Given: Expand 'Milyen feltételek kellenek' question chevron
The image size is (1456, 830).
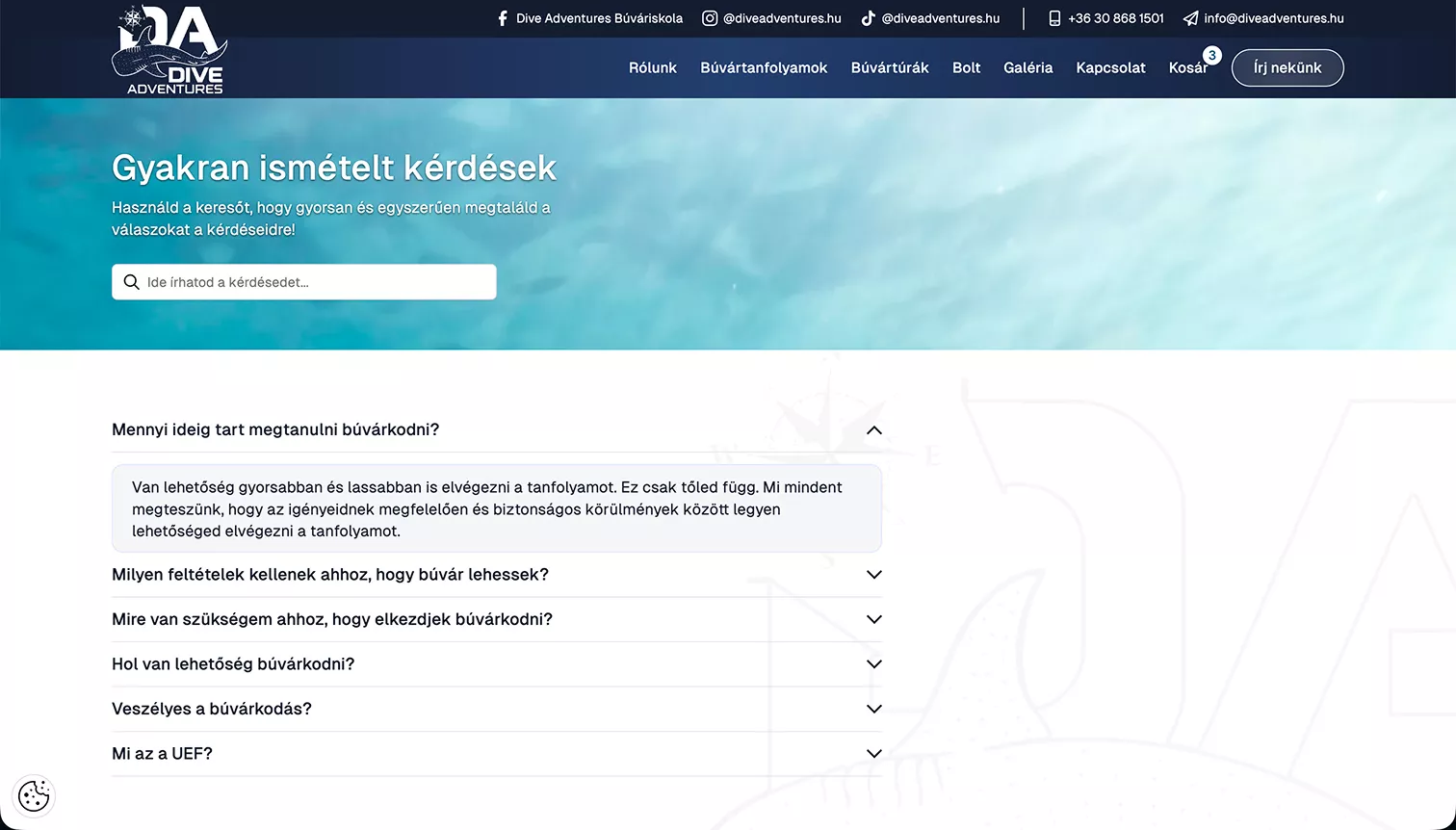Looking at the screenshot, I should [x=874, y=575].
